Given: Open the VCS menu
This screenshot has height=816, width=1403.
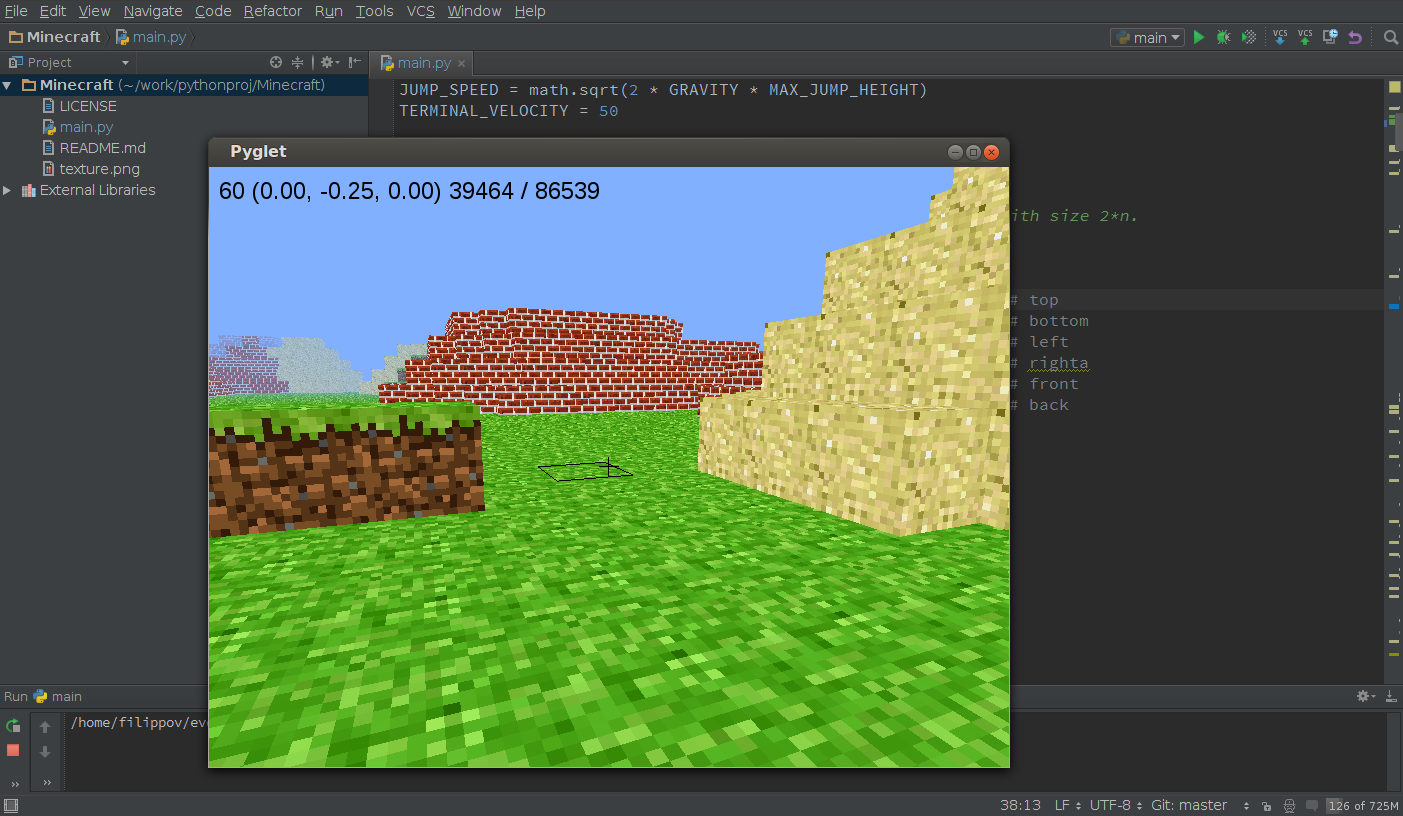Looking at the screenshot, I should (x=421, y=11).
